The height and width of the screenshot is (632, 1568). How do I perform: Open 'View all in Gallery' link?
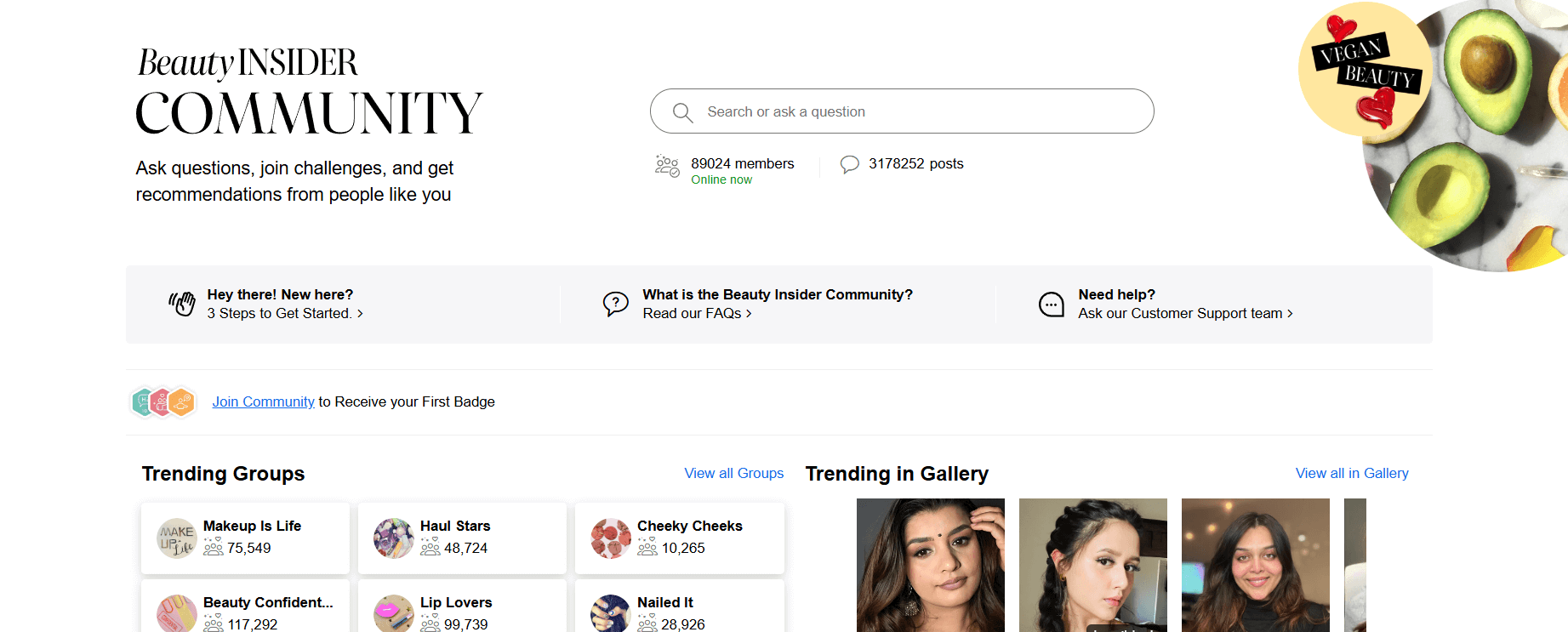click(1352, 473)
